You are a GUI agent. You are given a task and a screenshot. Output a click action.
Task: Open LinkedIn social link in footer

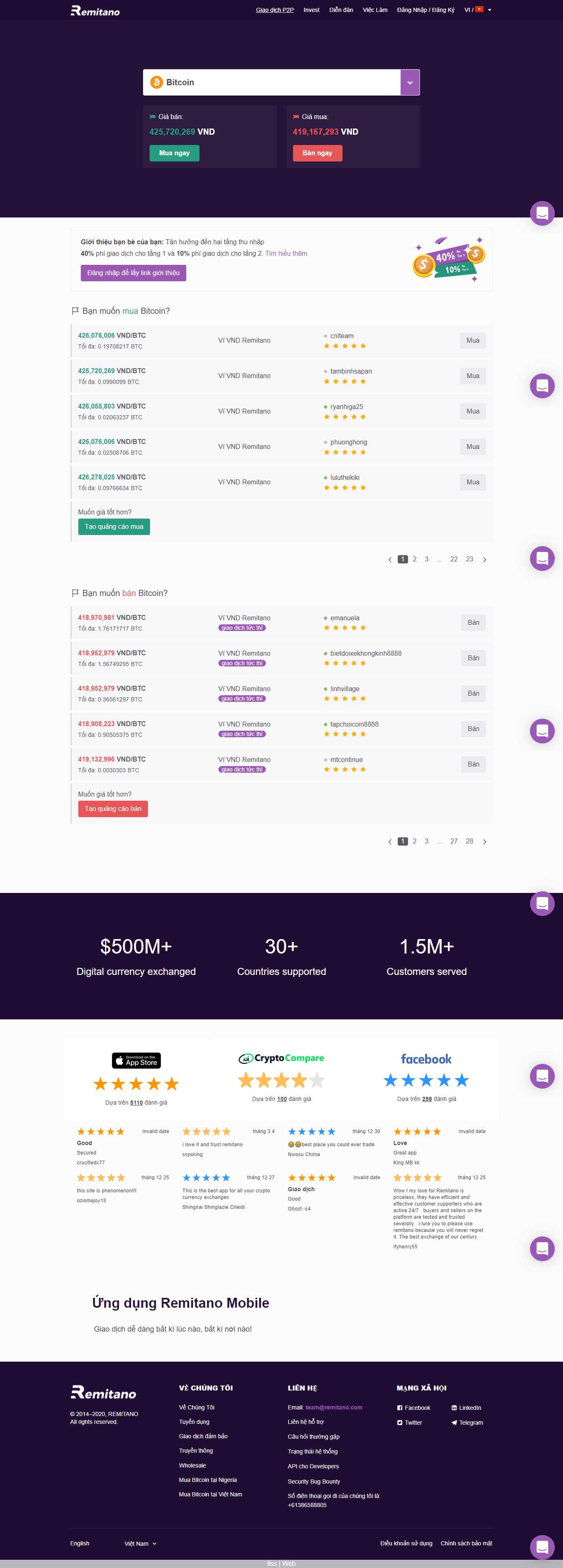click(466, 1407)
